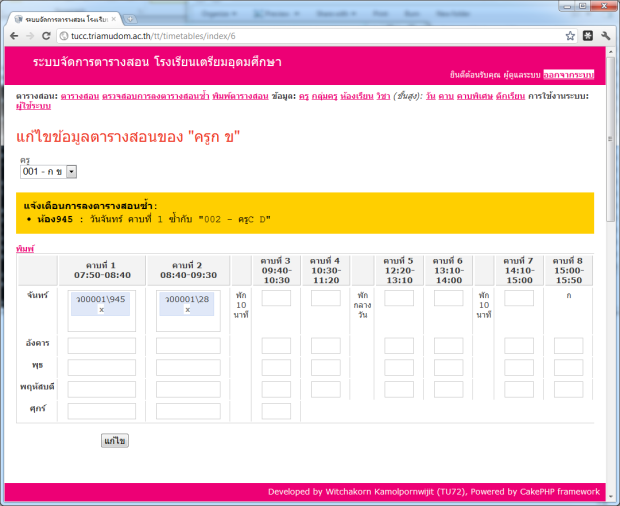Remove ว00001\945 entry with its x
The width and height of the screenshot is (620, 506).
point(101,310)
